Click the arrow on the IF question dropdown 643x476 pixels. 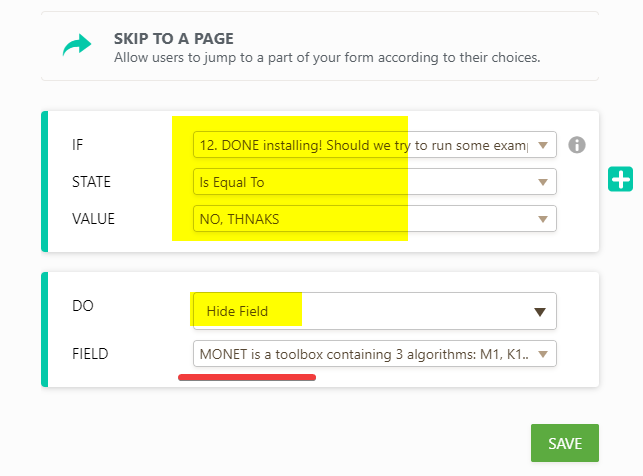tap(542, 146)
